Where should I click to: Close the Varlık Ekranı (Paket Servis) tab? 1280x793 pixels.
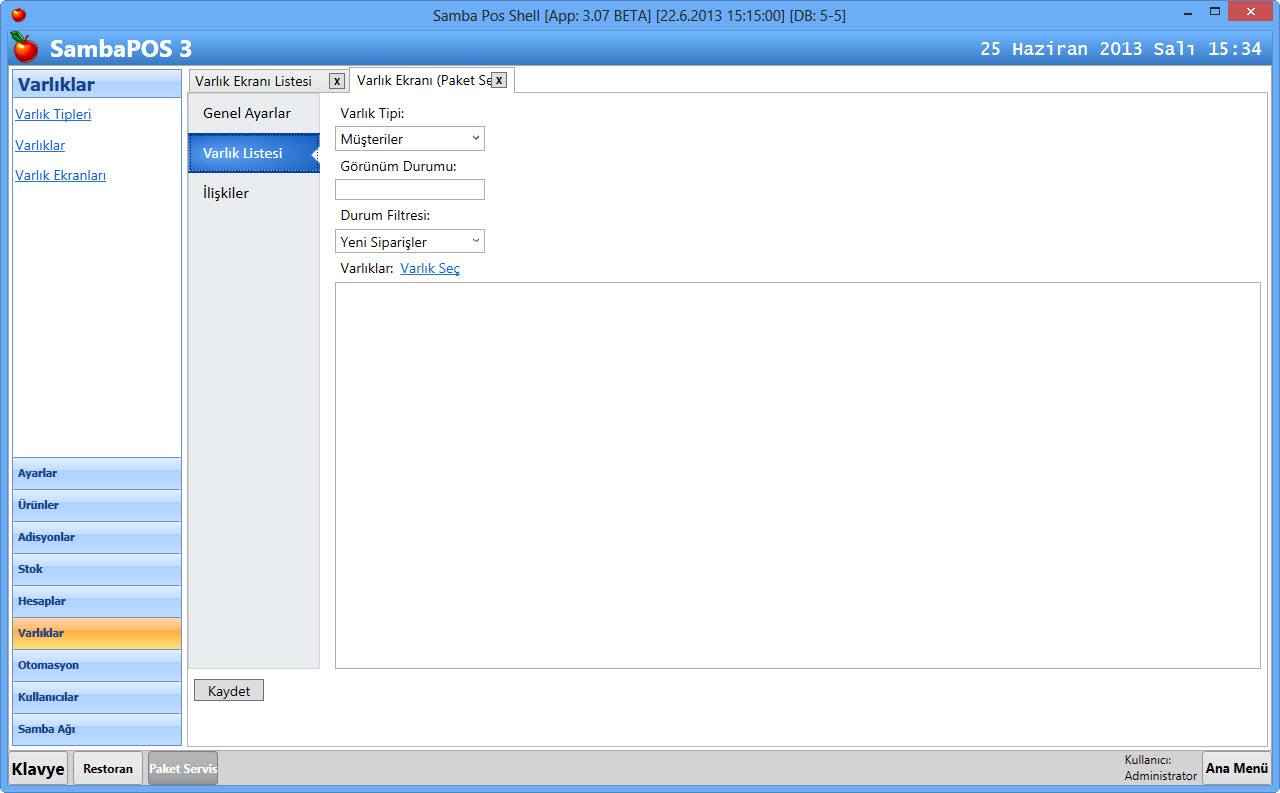(499, 80)
